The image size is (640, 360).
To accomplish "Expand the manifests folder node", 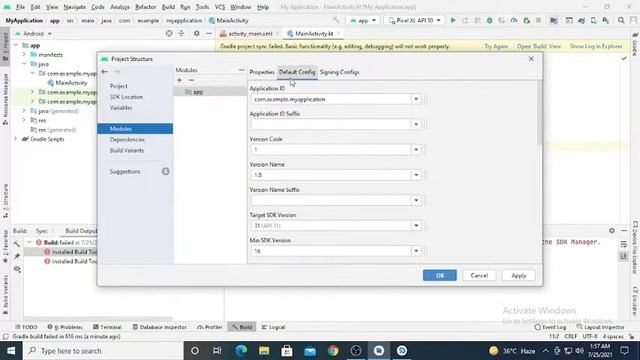I will point(24,54).
